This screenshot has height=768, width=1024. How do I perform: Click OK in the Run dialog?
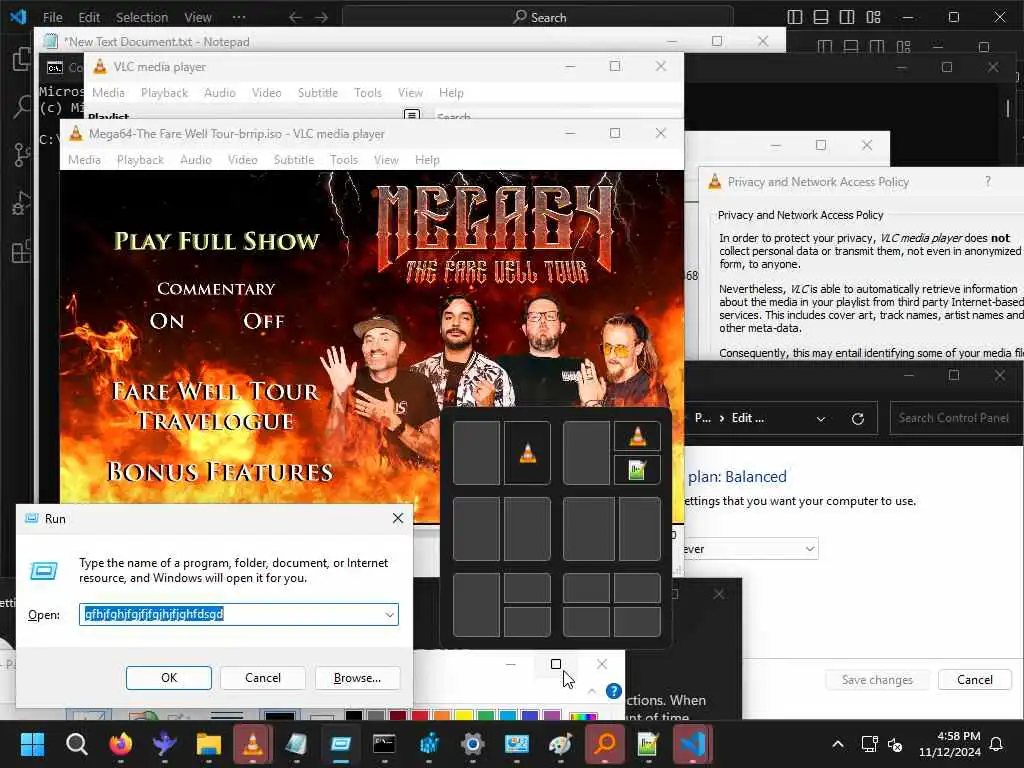click(x=168, y=678)
